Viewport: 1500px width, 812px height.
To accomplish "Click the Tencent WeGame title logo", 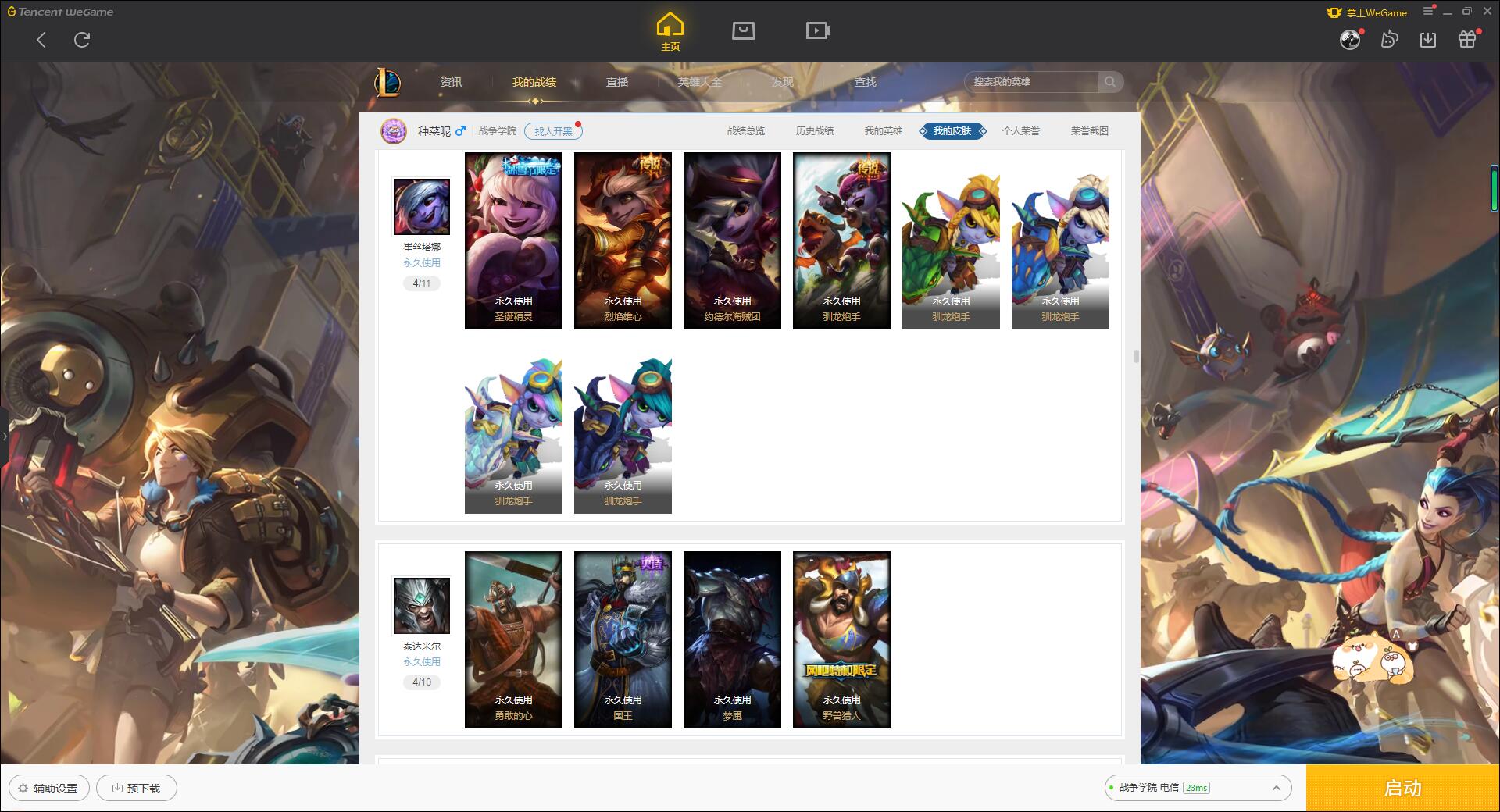I will (60, 12).
